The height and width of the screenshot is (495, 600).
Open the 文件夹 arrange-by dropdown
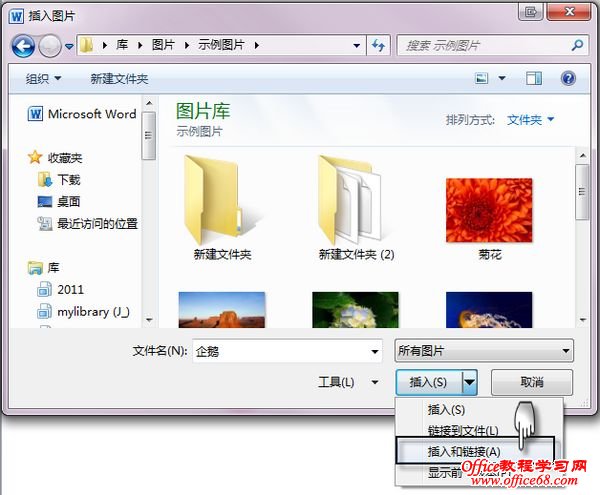click(530, 120)
